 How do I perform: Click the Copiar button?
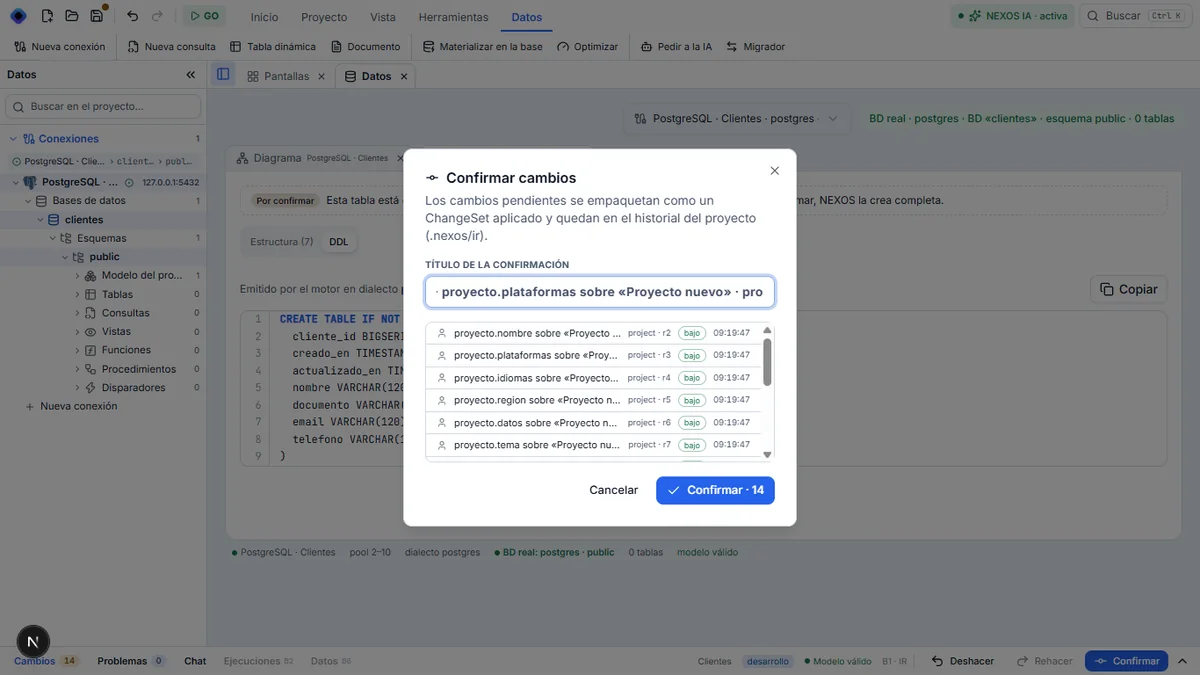(x=1128, y=289)
